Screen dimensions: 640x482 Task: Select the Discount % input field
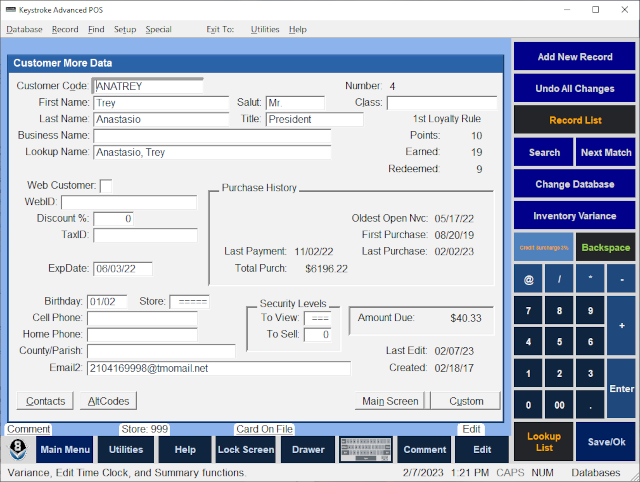[x=113, y=219]
